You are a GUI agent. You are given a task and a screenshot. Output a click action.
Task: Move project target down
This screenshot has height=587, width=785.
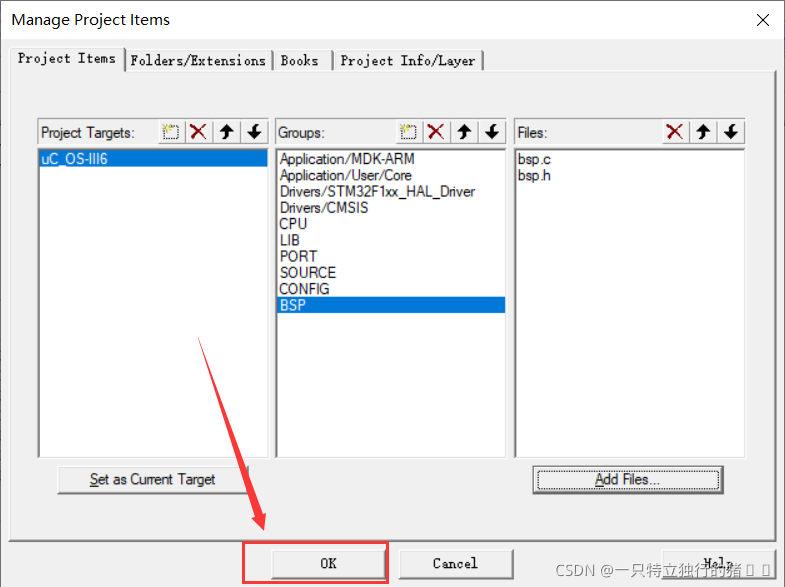coord(255,132)
